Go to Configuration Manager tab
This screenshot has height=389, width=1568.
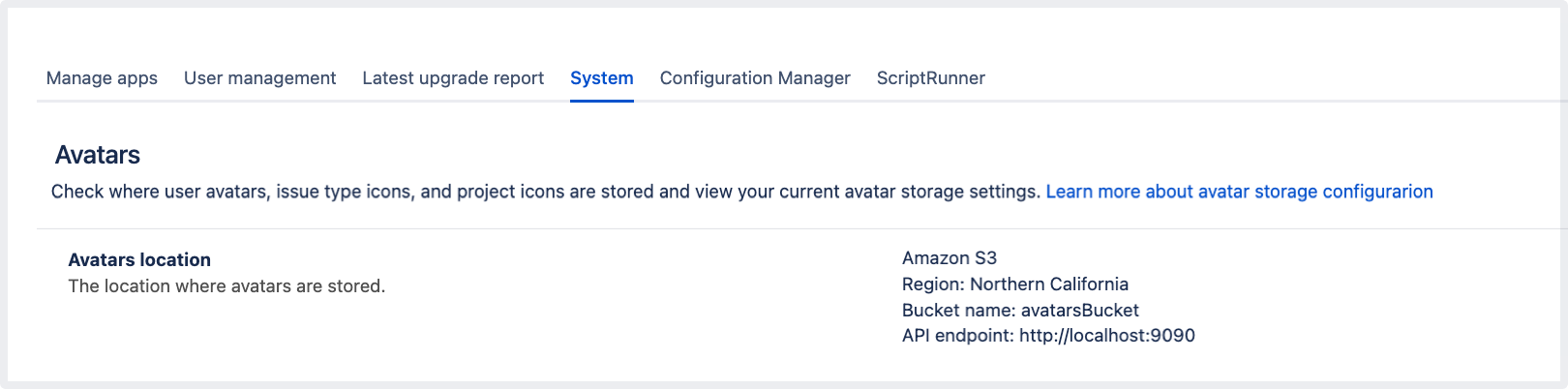(x=755, y=78)
